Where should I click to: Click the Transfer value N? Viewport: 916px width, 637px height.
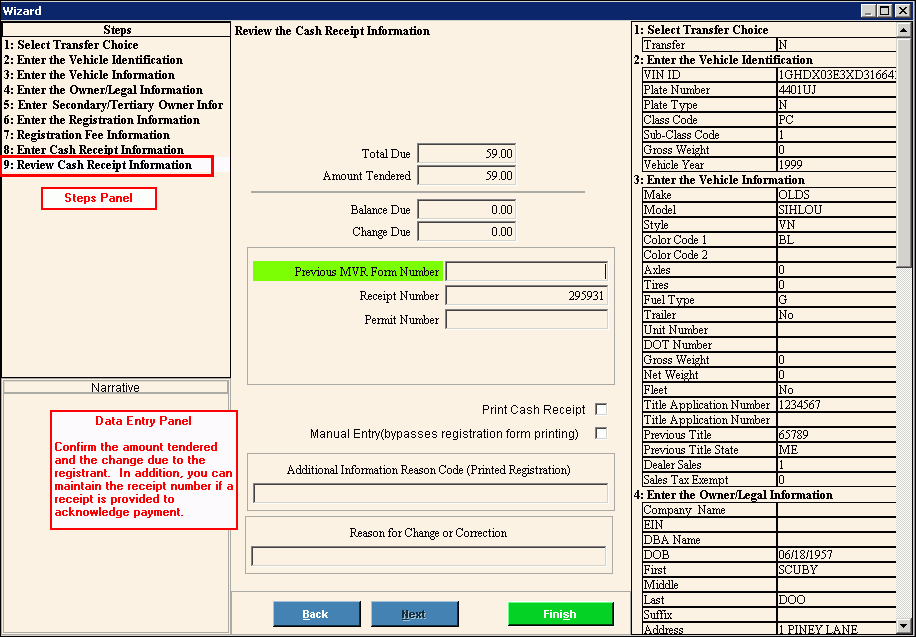837,45
